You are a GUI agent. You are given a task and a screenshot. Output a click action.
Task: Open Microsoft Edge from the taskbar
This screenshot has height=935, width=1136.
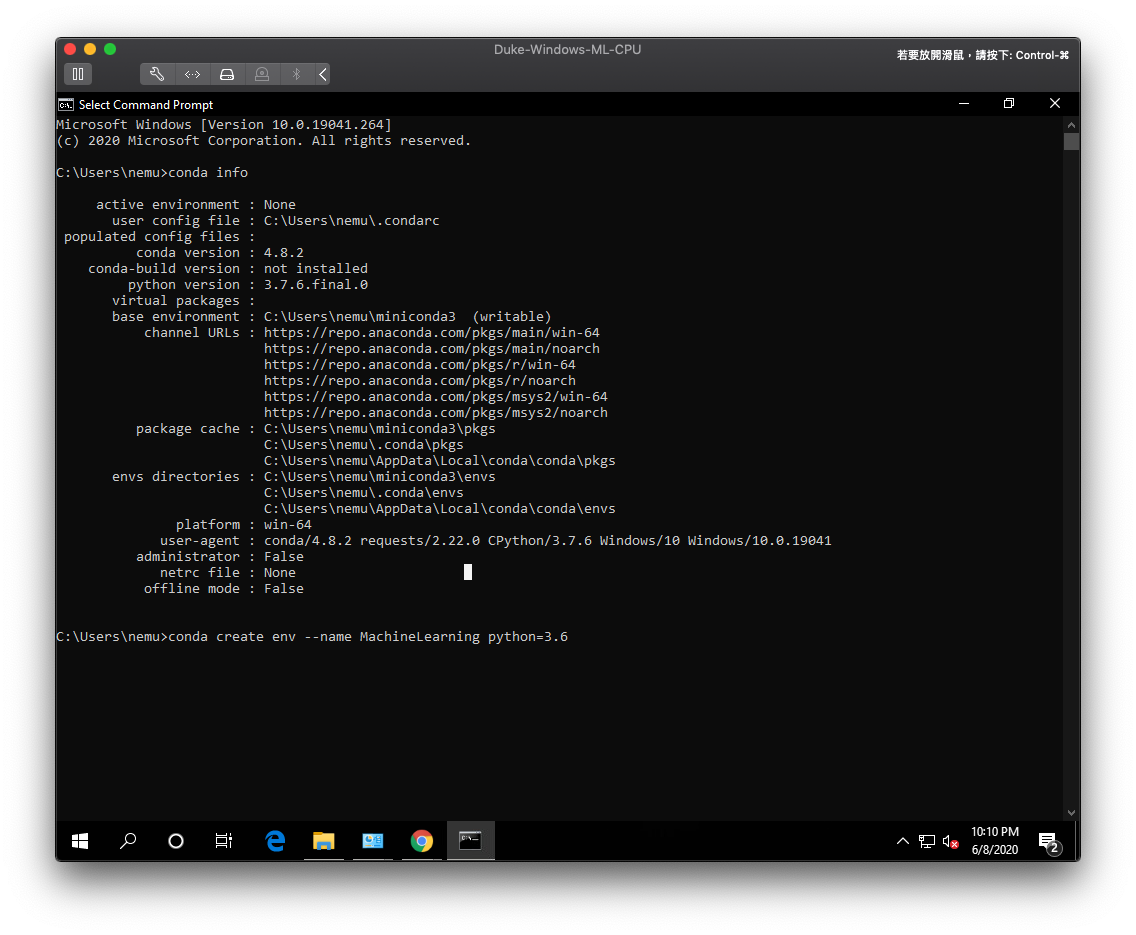point(275,841)
